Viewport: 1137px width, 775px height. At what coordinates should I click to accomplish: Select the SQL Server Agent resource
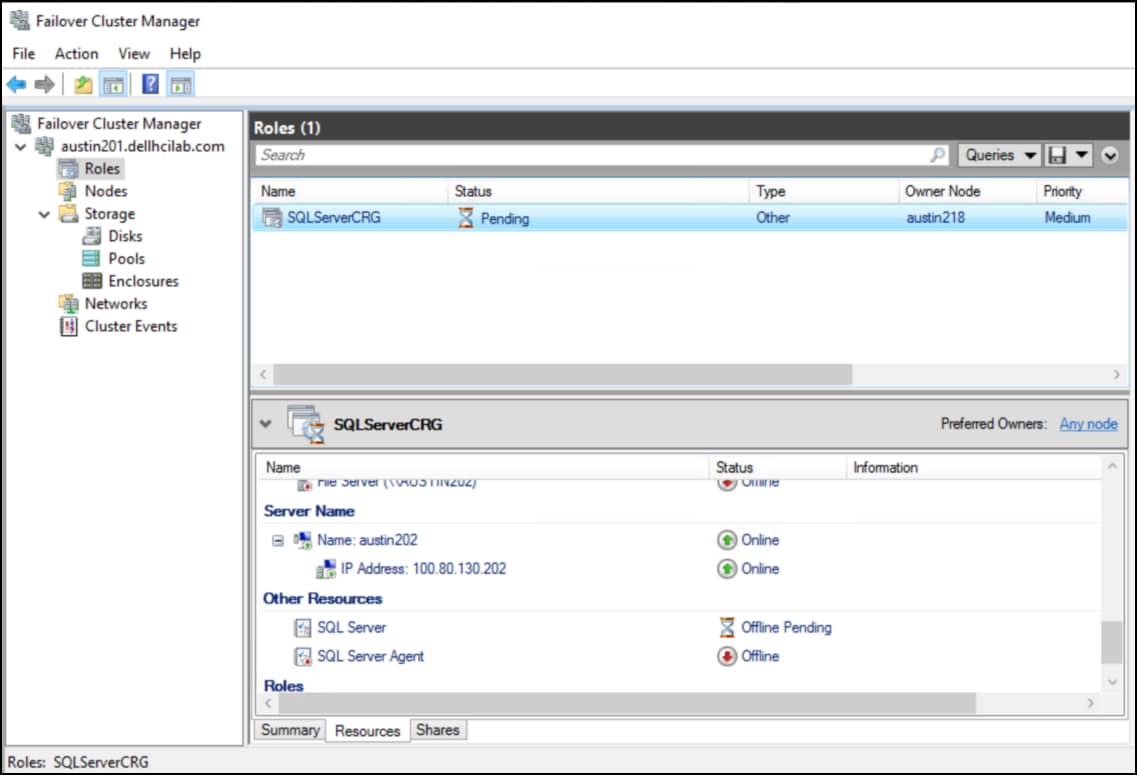click(x=371, y=657)
